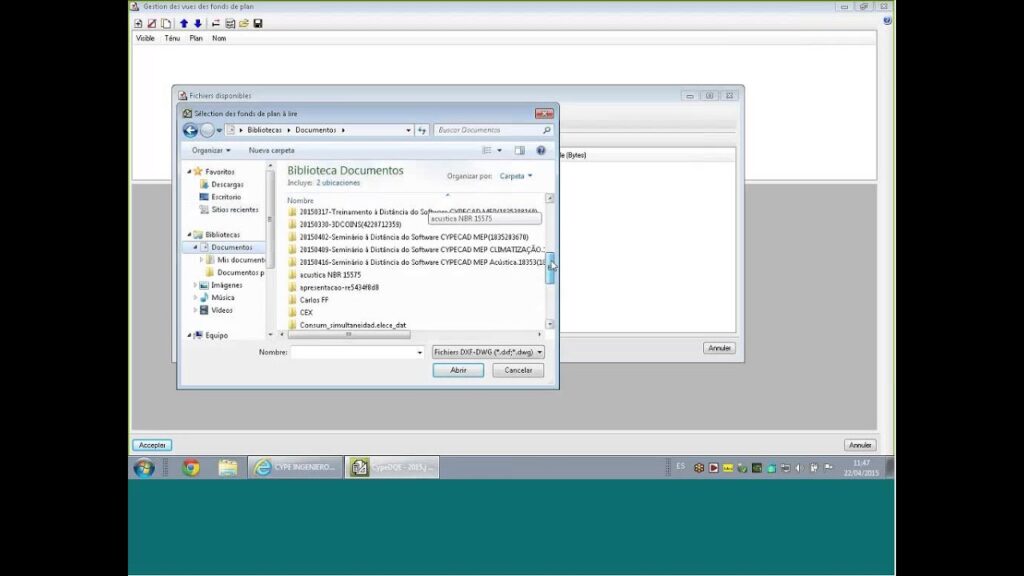Select Descargas in the Favoritos list
1024x576 pixels.
[x=227, y=184]
